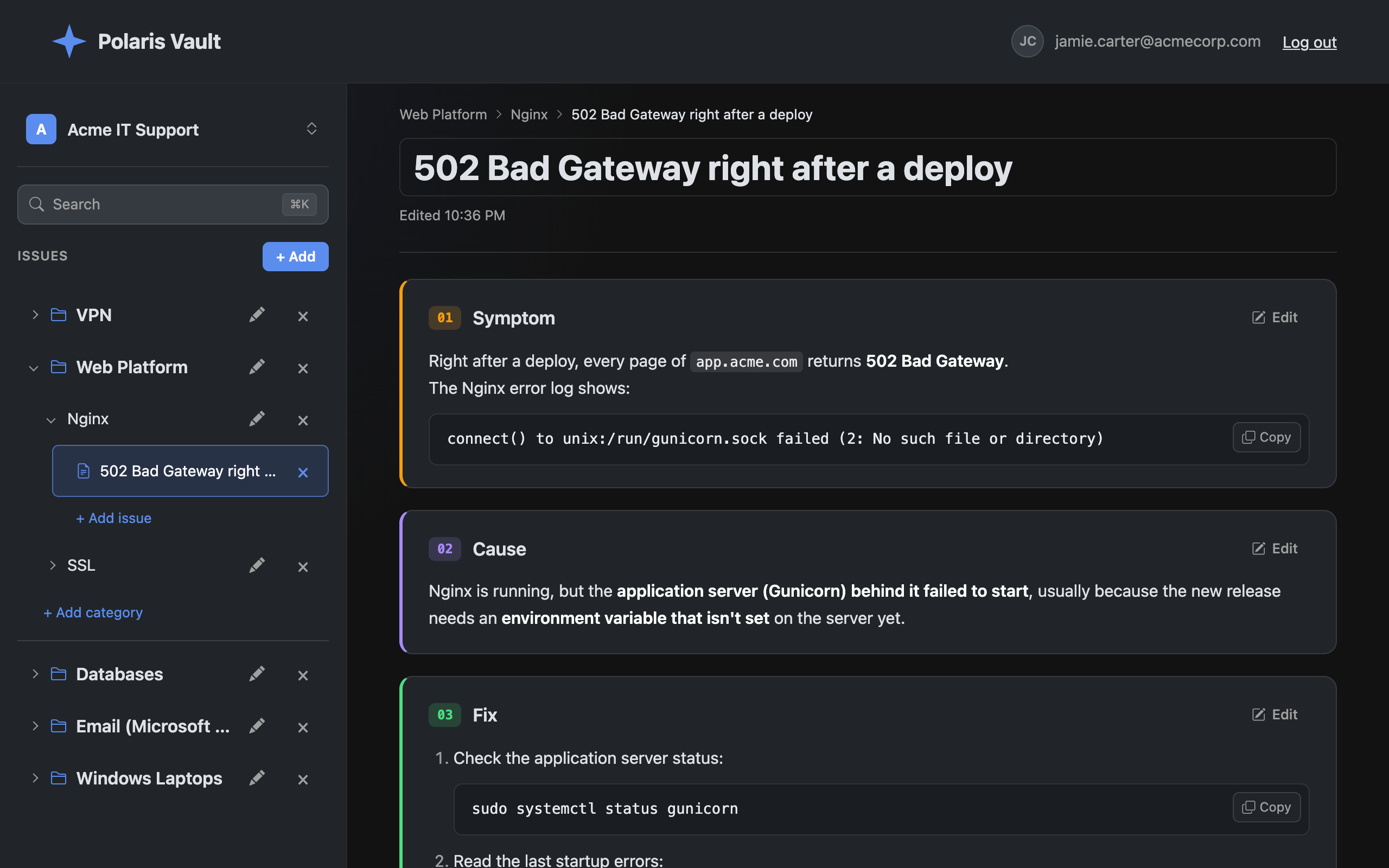Click the jamie.carter@acmecorp.com email text

pos(1157,41)
